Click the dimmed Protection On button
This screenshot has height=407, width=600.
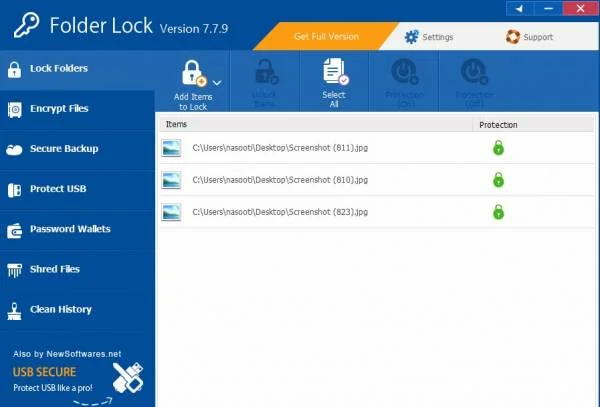[x=404, y=83]
